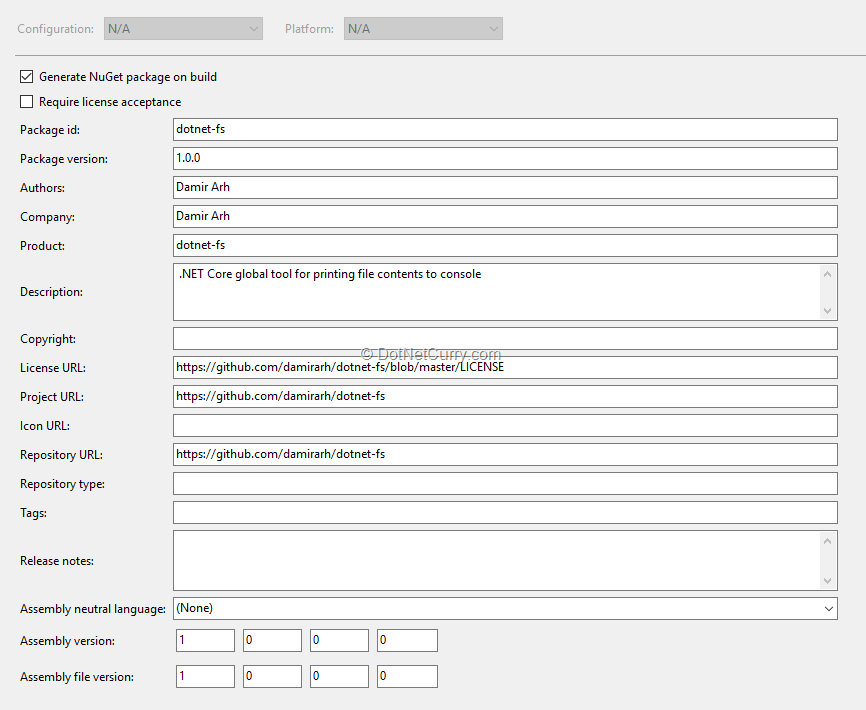Click the Package id field
This screenshot has width=866, height=710.
click(x=505, y=129)
